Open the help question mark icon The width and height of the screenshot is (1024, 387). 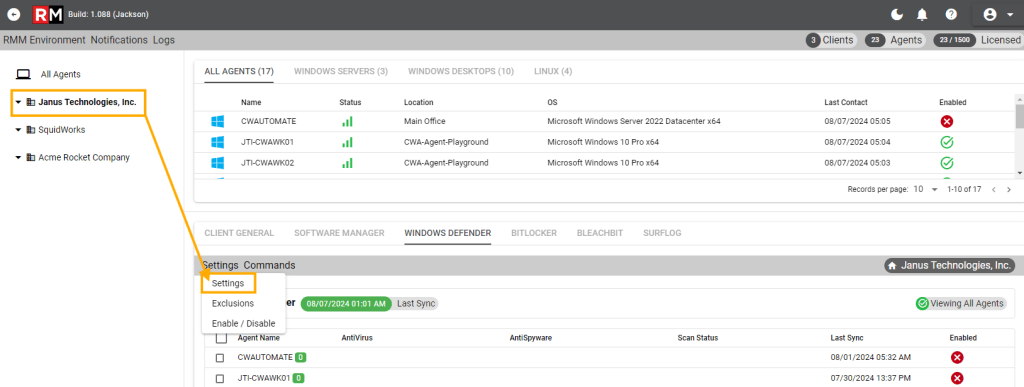click(952, 14)
